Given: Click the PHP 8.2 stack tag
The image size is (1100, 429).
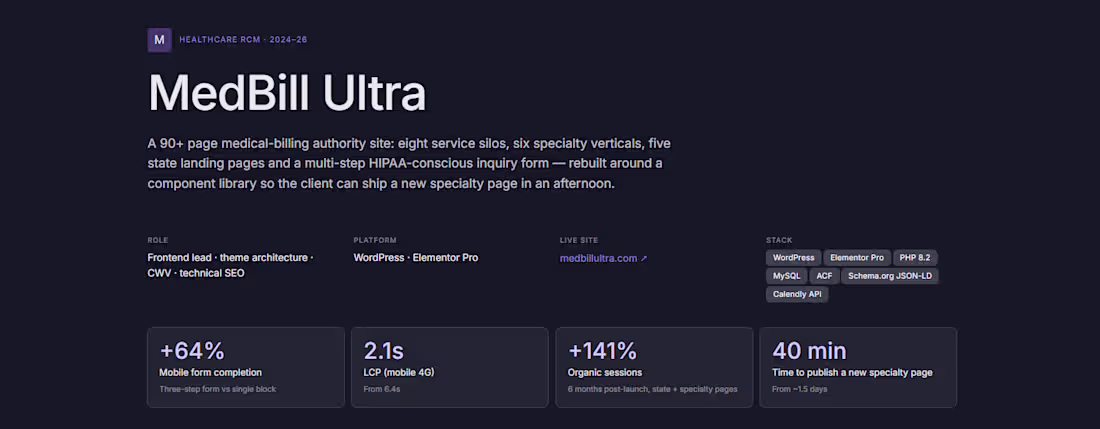Looking at the screenshot, I should pos(915,258).
